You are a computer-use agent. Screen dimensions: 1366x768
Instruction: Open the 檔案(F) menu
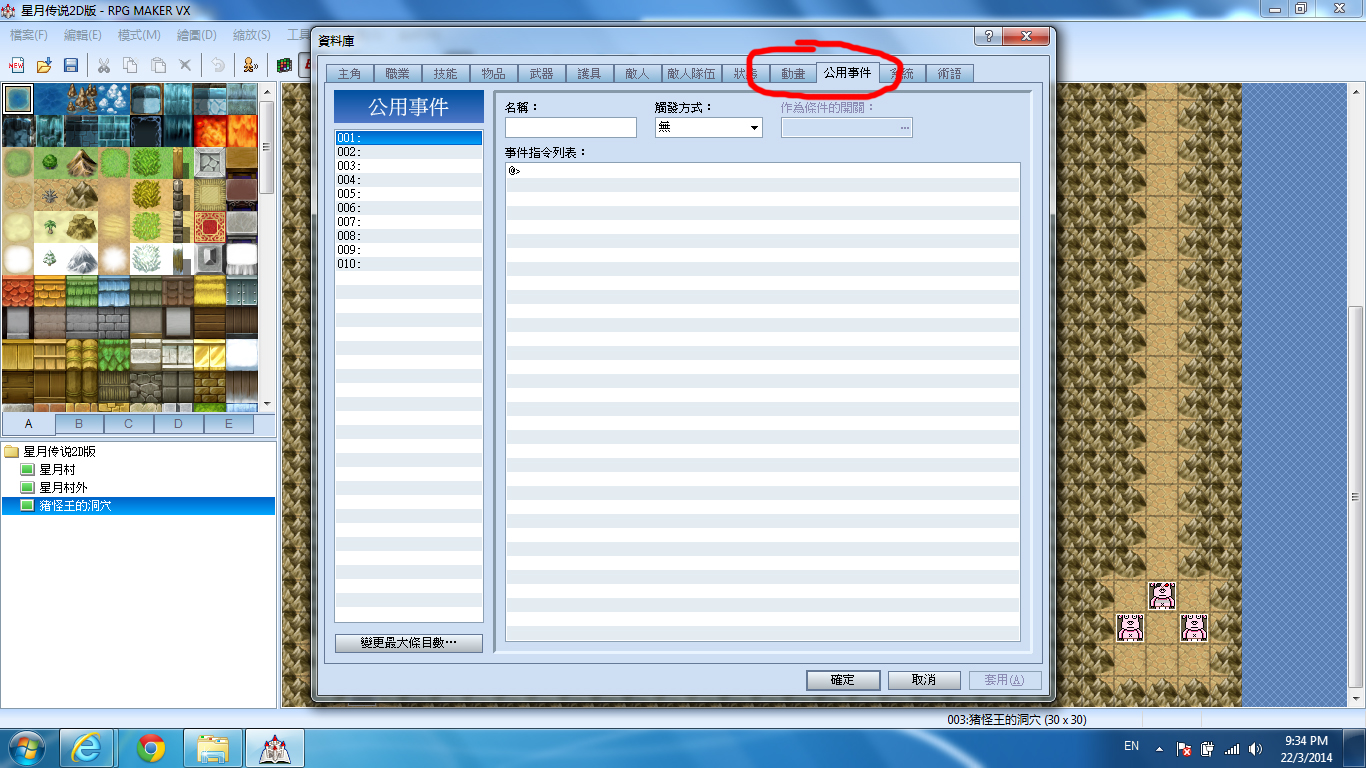[28, 35]
